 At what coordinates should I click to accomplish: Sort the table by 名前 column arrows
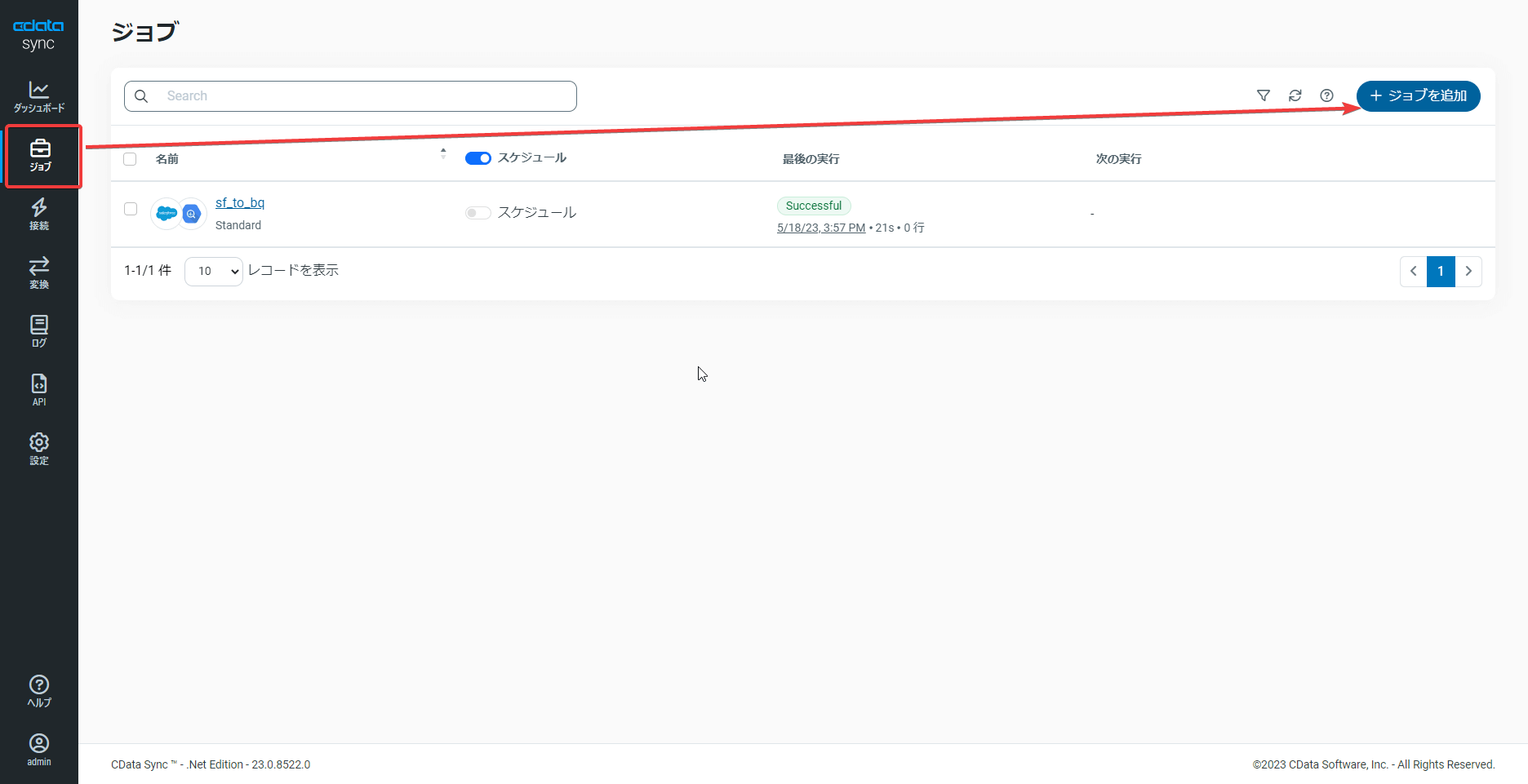(x=443, y=153)
